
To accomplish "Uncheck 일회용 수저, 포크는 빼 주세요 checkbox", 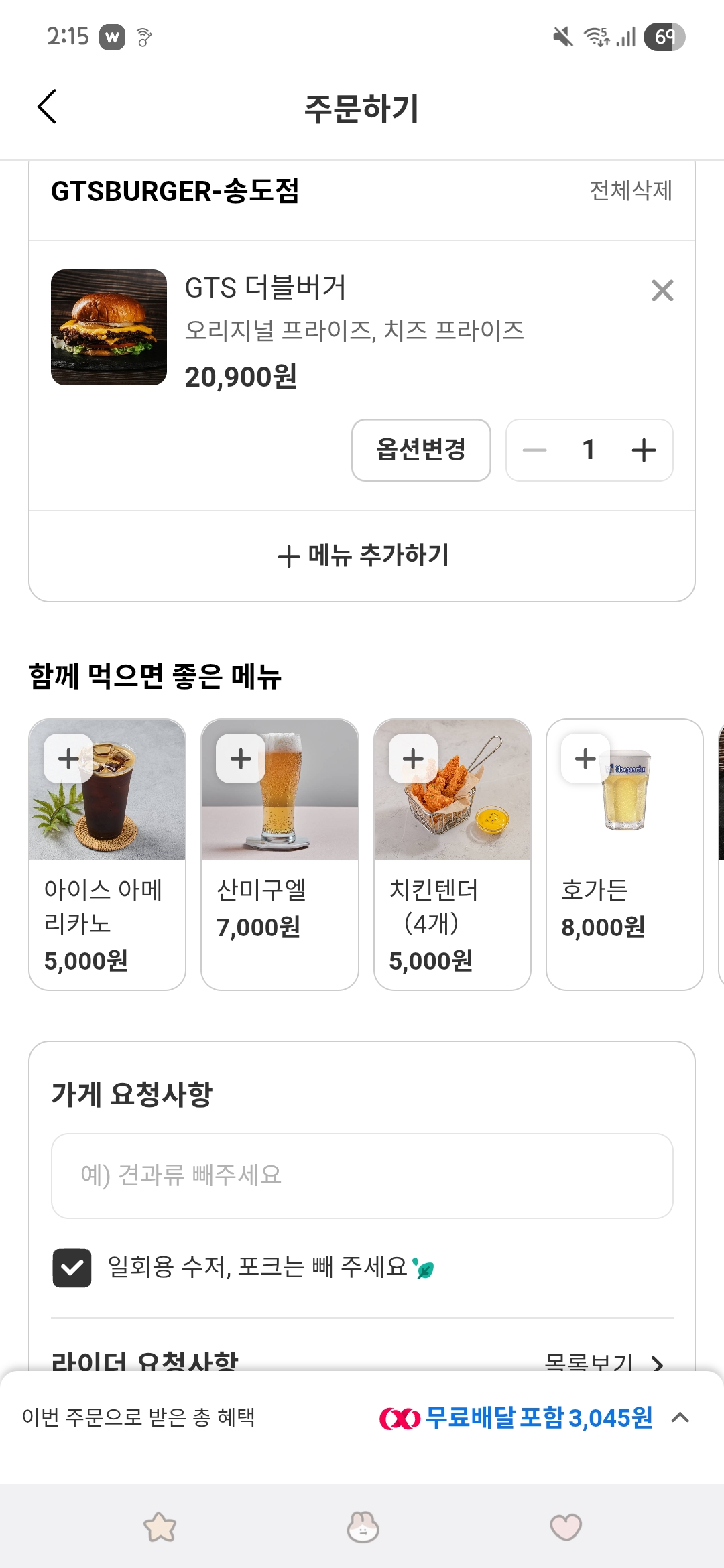I will point(72,1268).
